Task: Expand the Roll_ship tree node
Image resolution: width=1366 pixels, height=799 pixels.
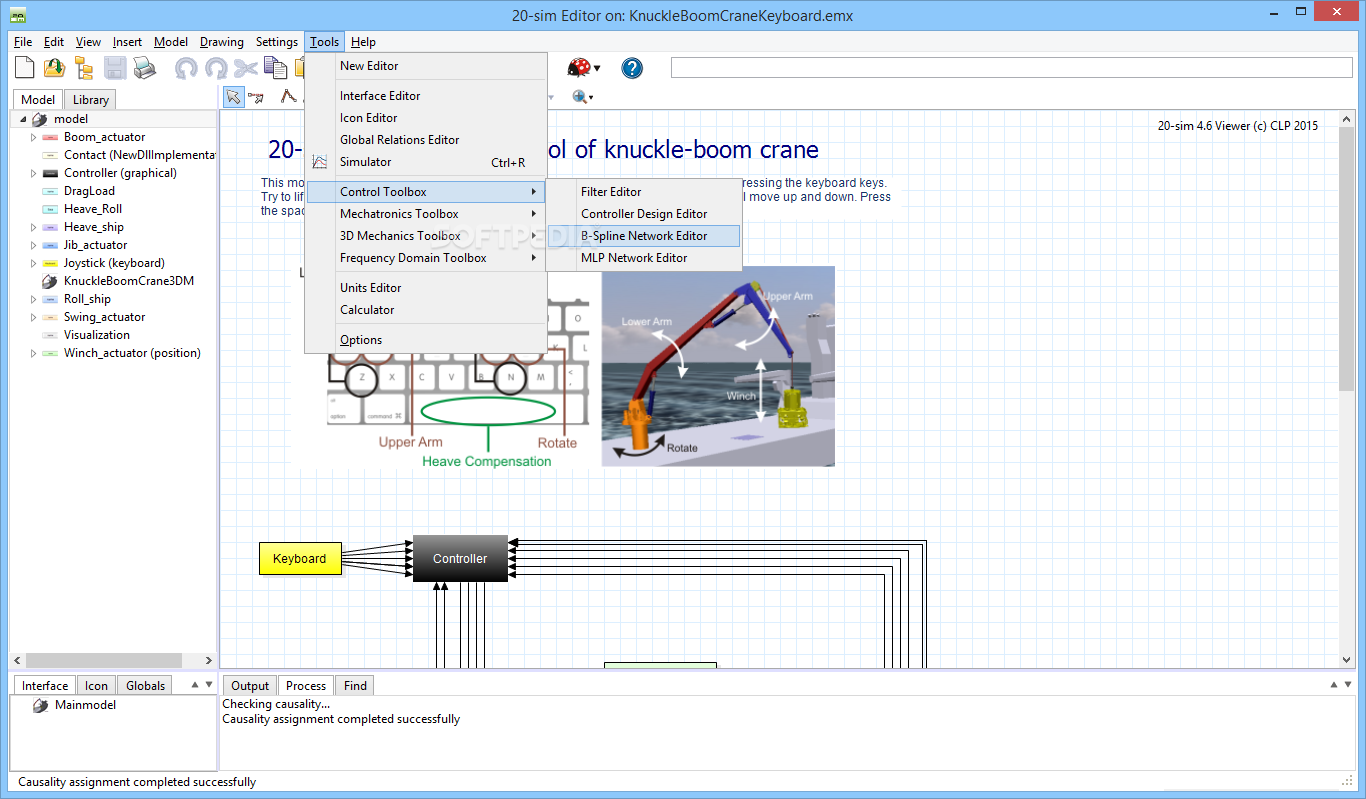Action: coord(33,299)
